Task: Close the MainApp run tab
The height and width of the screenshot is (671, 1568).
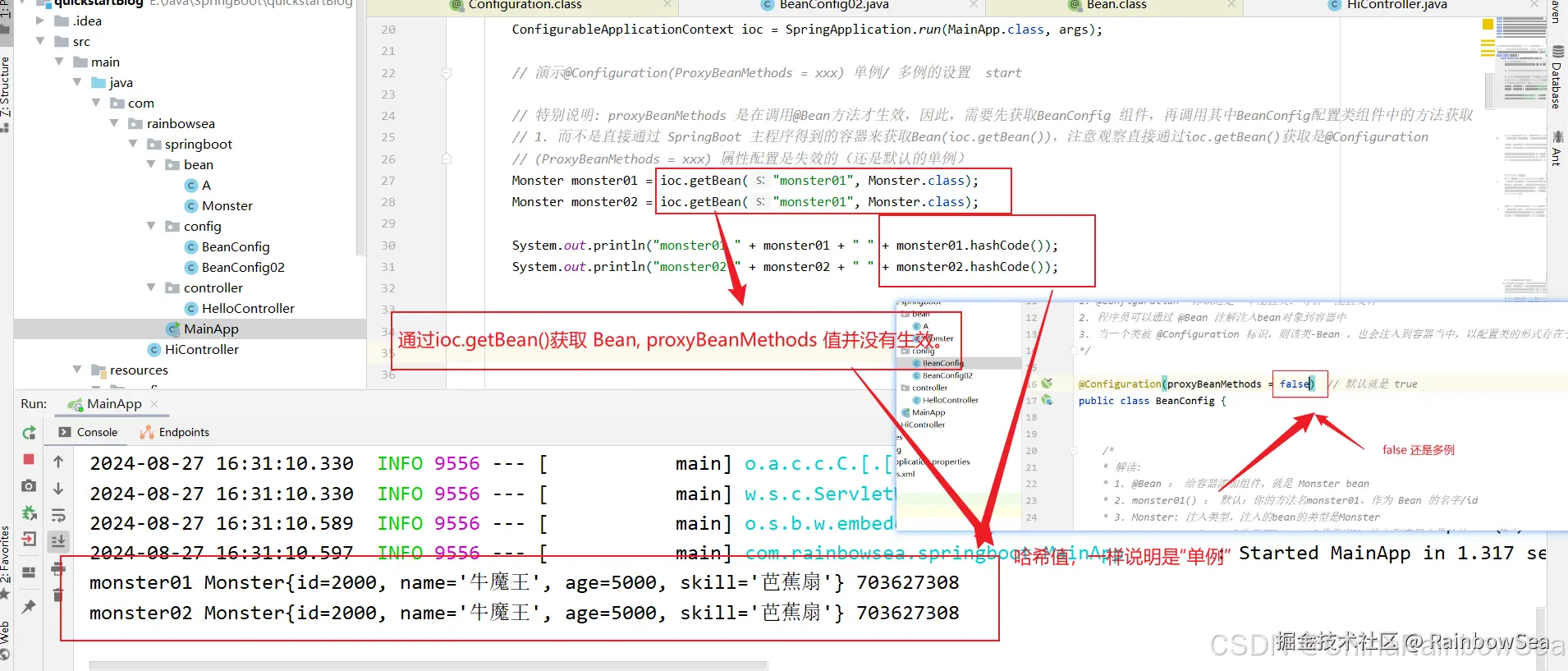Action: [154, 404]
